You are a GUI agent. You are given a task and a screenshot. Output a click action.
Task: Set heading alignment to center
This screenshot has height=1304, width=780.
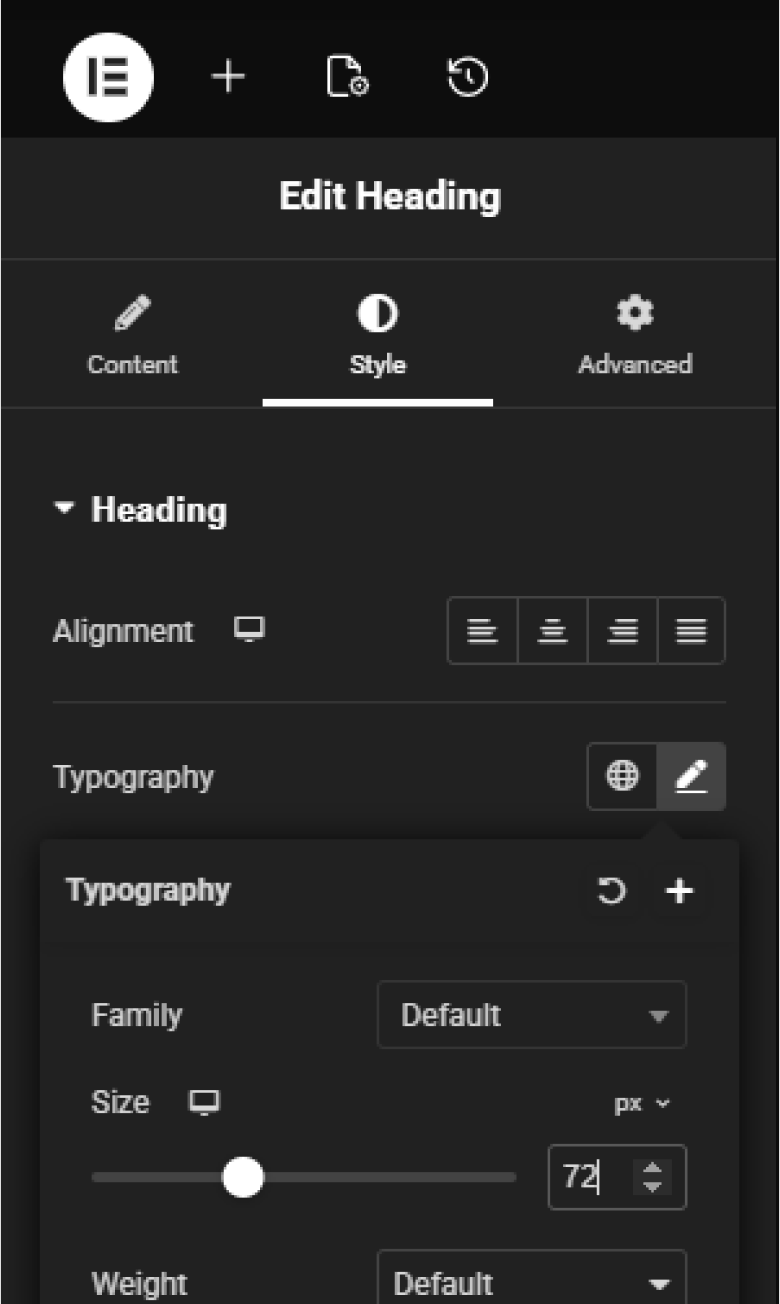point(553,631)
